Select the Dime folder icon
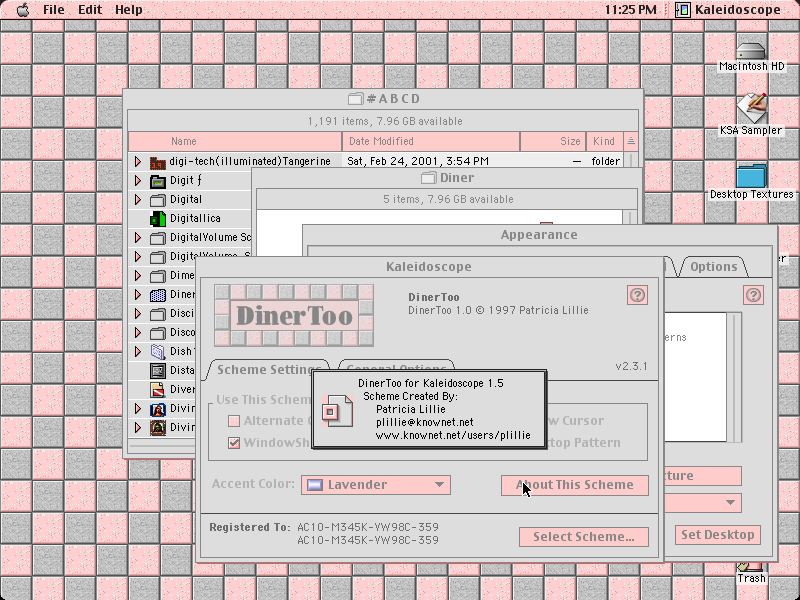Viewport: 800px width, 600px height. pos(158,276)
